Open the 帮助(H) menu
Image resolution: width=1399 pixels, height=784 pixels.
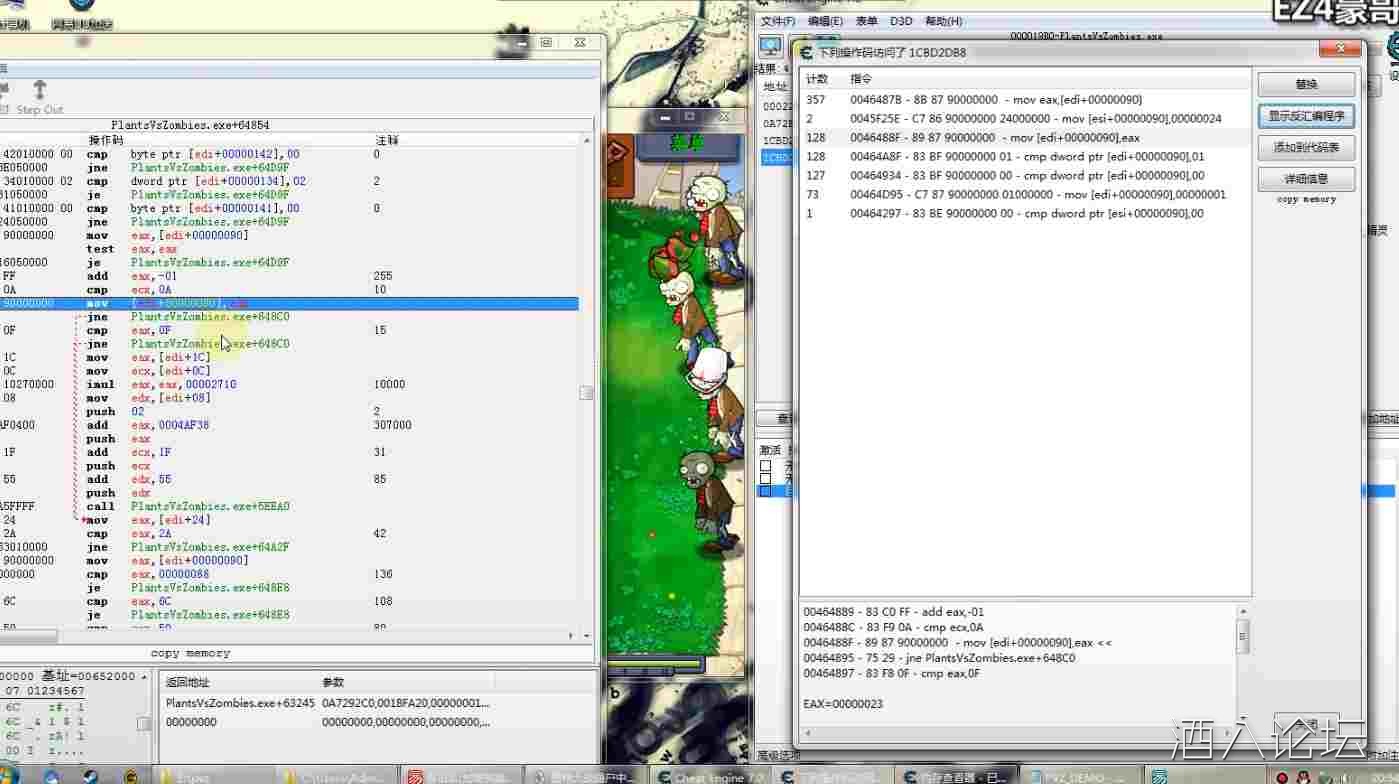click(x=943, y=21)
